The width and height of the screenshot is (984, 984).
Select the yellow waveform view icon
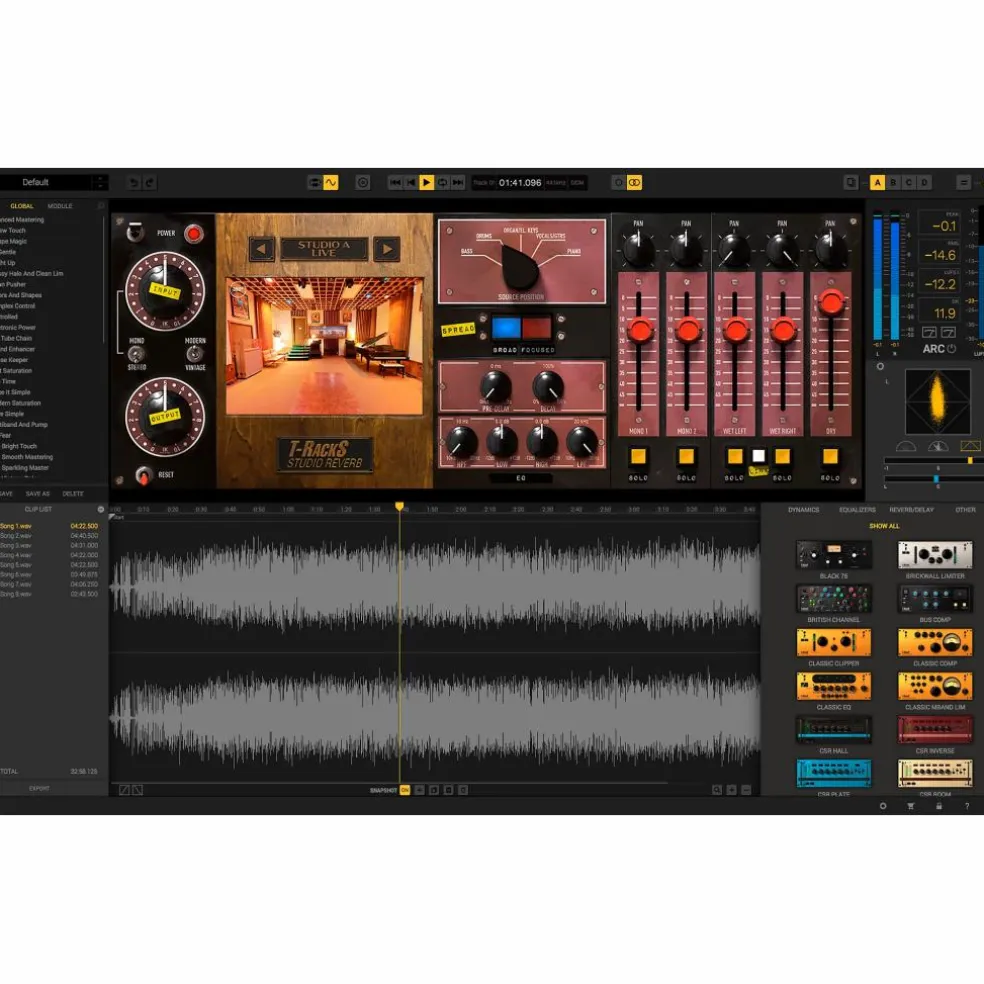(331, 183)
